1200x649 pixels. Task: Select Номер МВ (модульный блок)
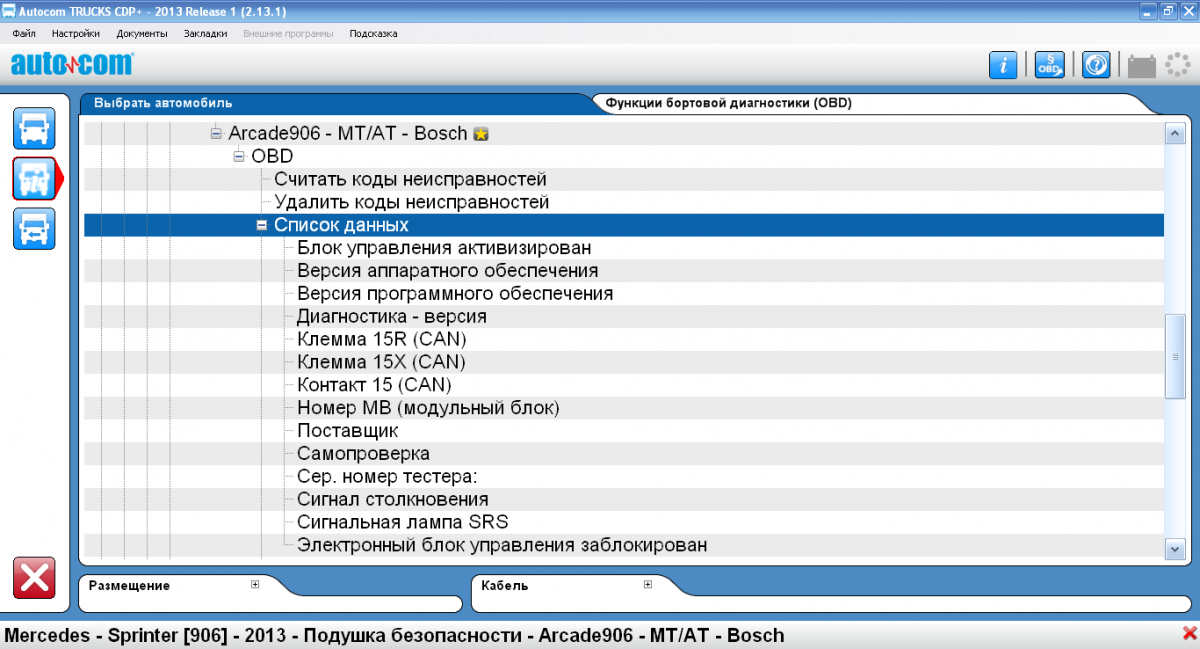coord(428,408)
